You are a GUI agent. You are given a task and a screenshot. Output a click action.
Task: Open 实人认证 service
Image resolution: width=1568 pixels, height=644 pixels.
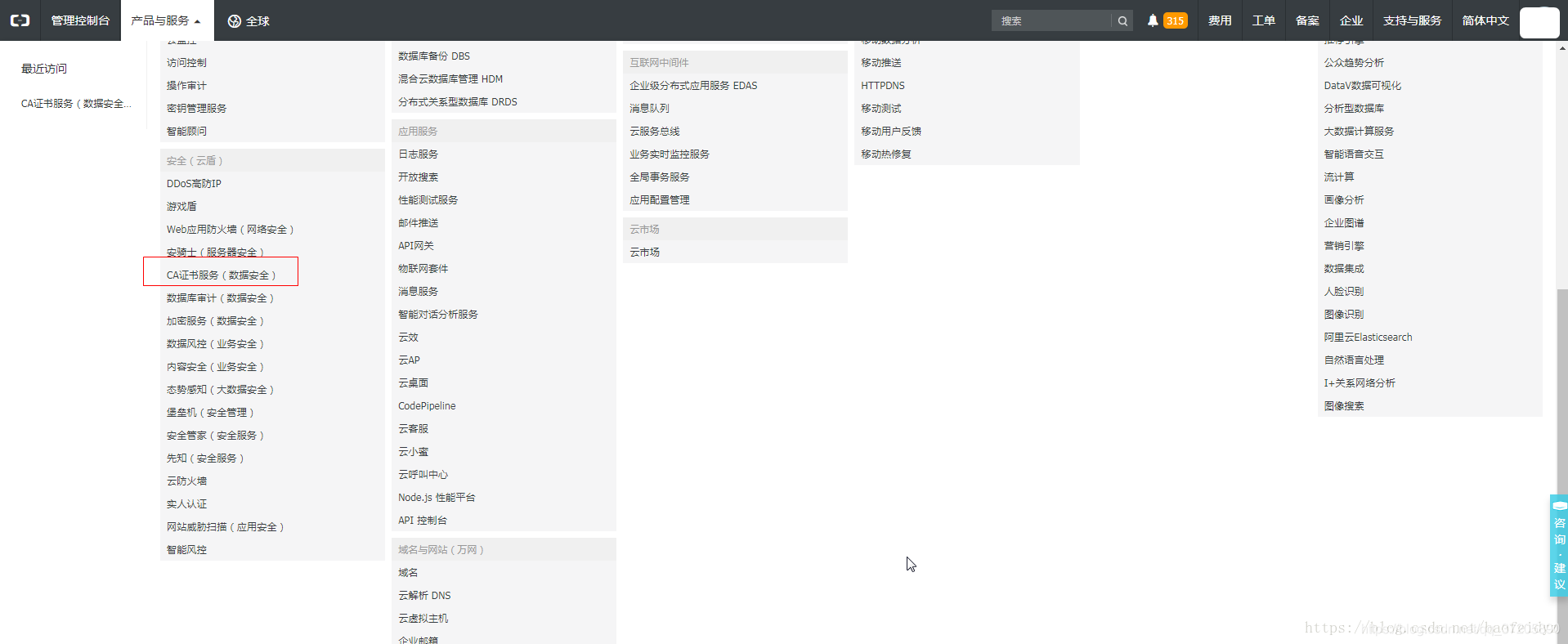click(186, 504)
